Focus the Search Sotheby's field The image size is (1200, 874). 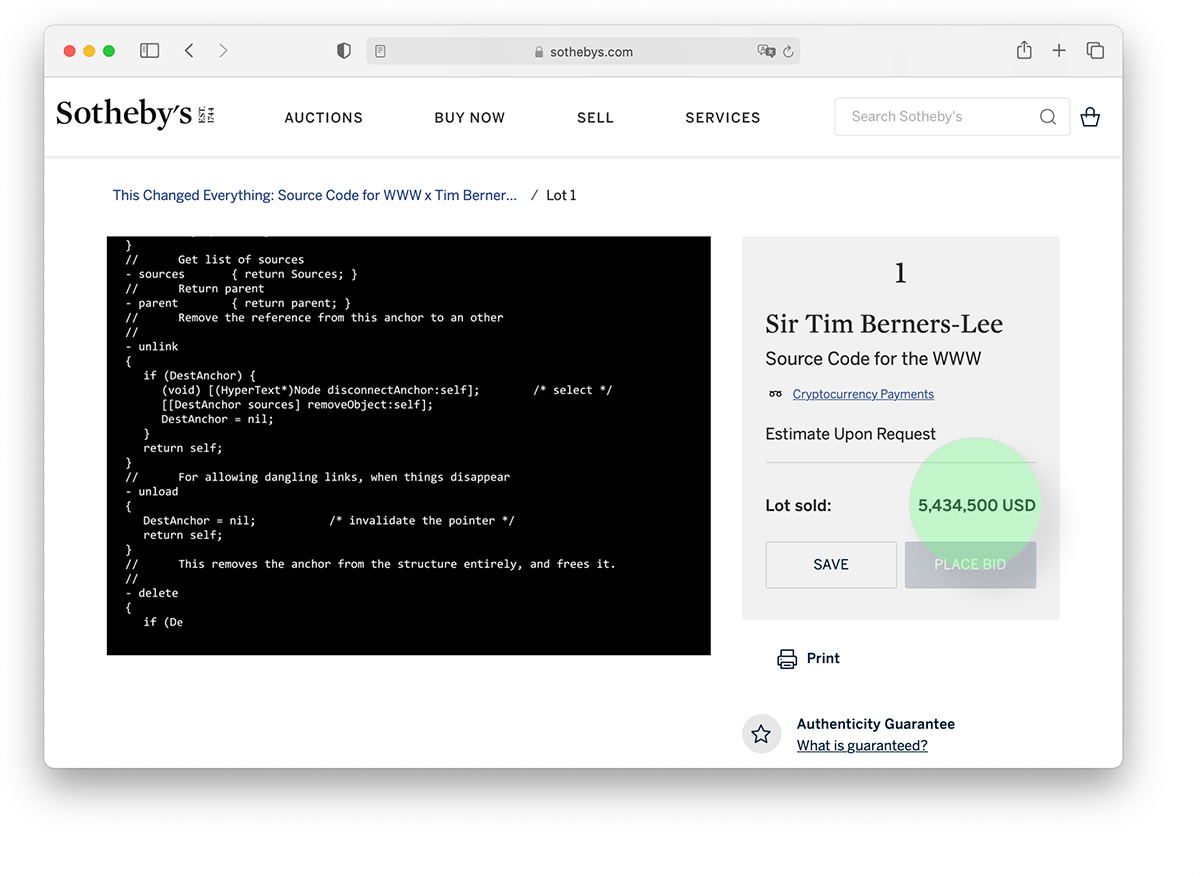tap(952, 117)
